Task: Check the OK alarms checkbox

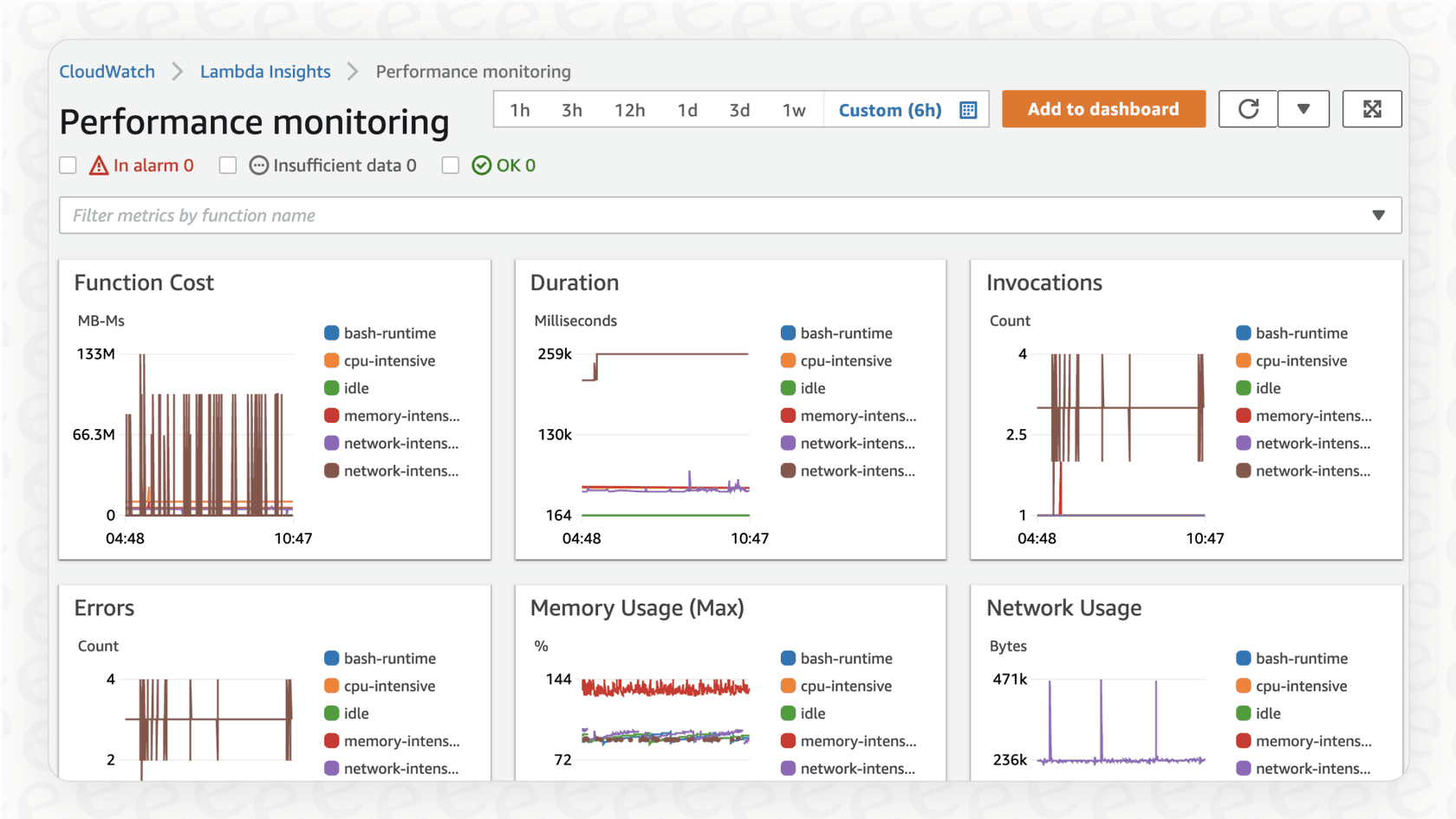Action: [451, 165]
